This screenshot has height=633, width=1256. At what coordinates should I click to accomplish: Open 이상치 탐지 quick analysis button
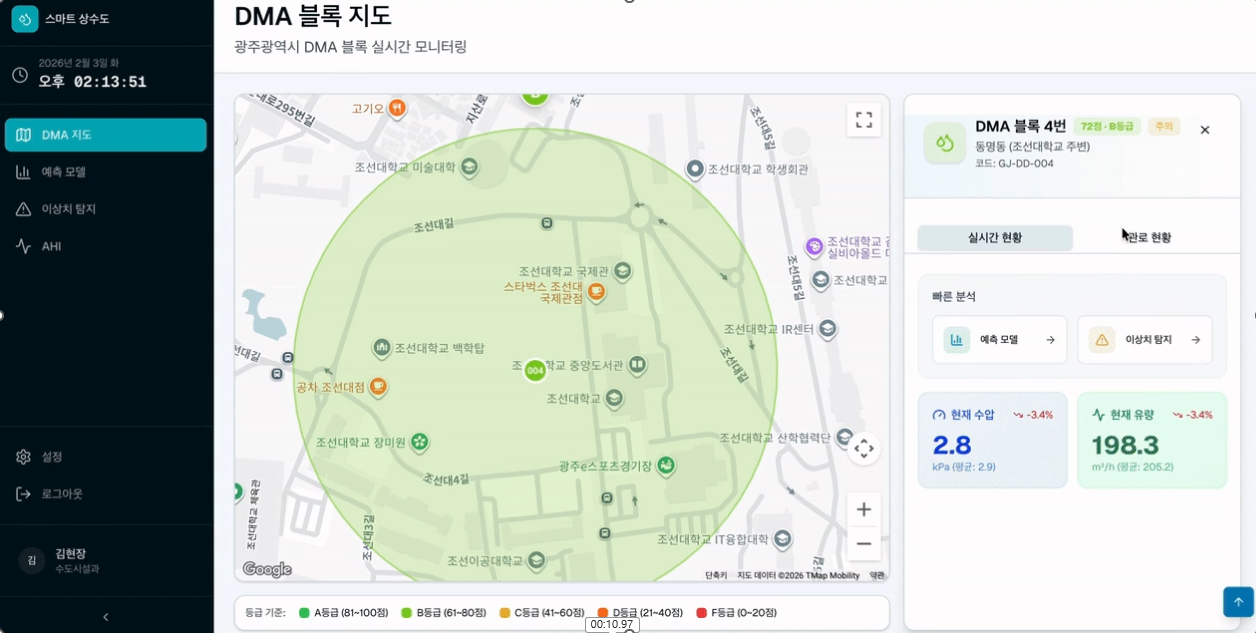(1145, 340)
